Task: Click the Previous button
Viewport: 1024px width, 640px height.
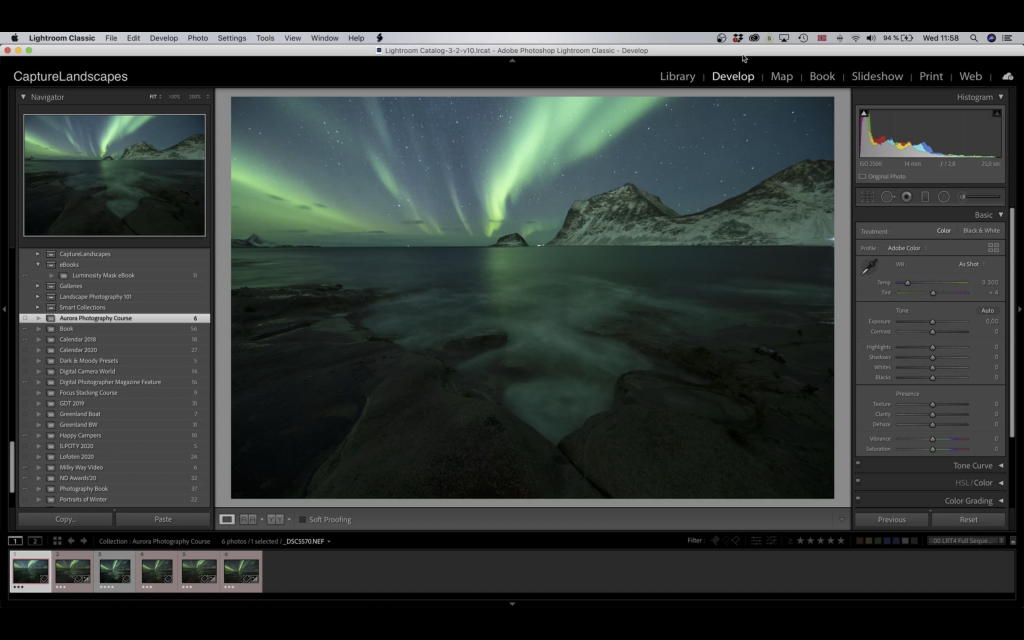Action: [891, 519]
